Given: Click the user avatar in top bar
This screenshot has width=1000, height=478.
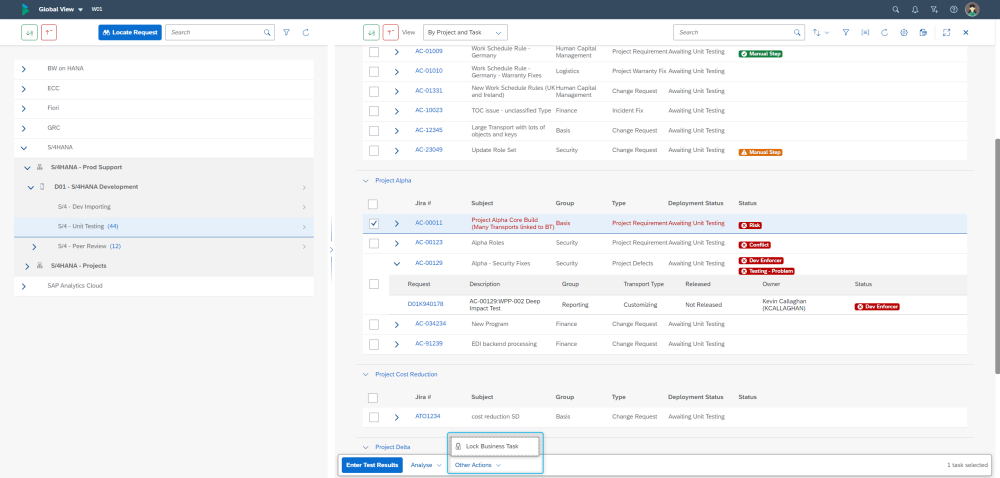Looking at the screenshot, I should pyautogui.click(x=972, y=9).
